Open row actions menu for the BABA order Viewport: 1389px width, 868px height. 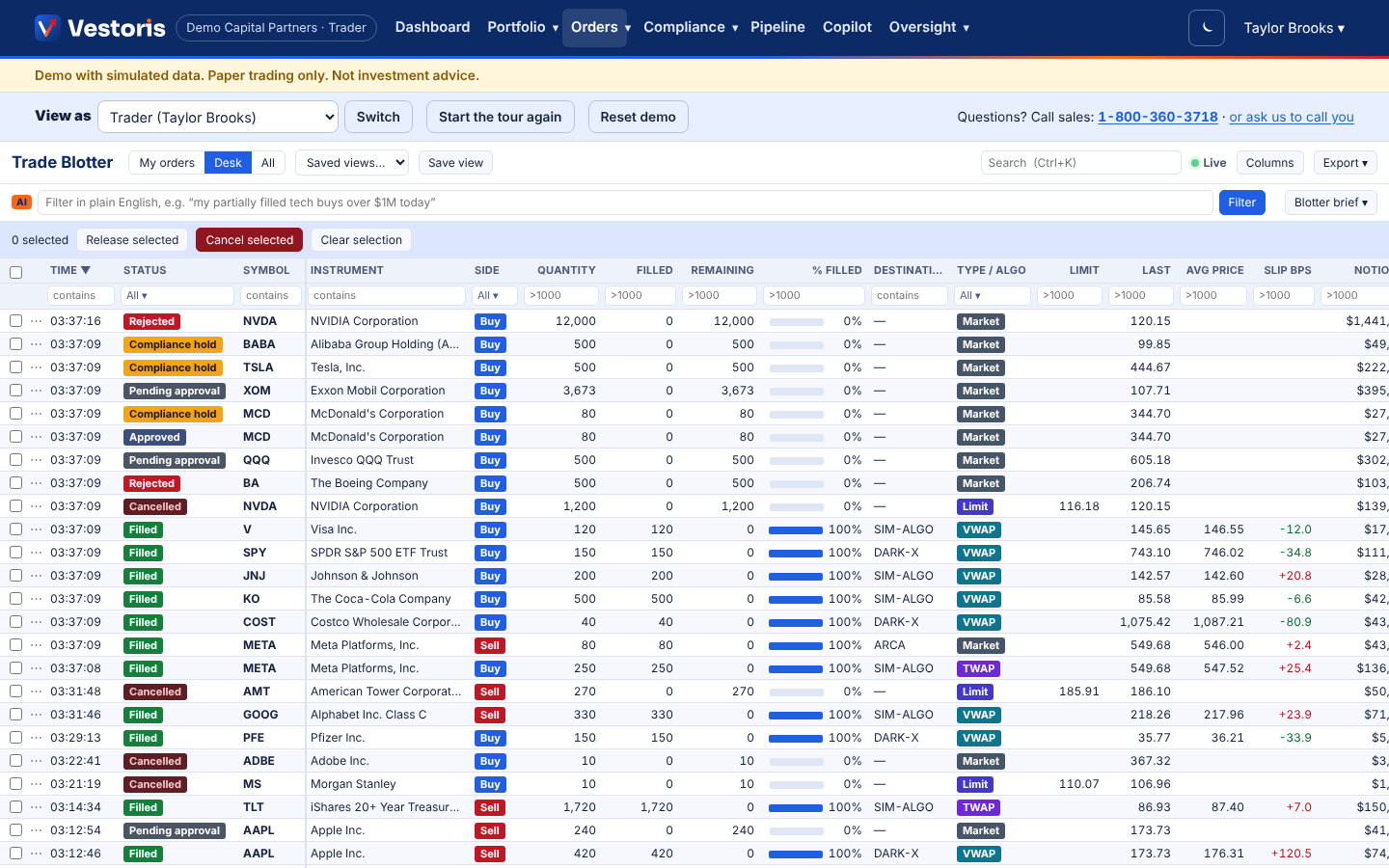click(x=37, y=344)
